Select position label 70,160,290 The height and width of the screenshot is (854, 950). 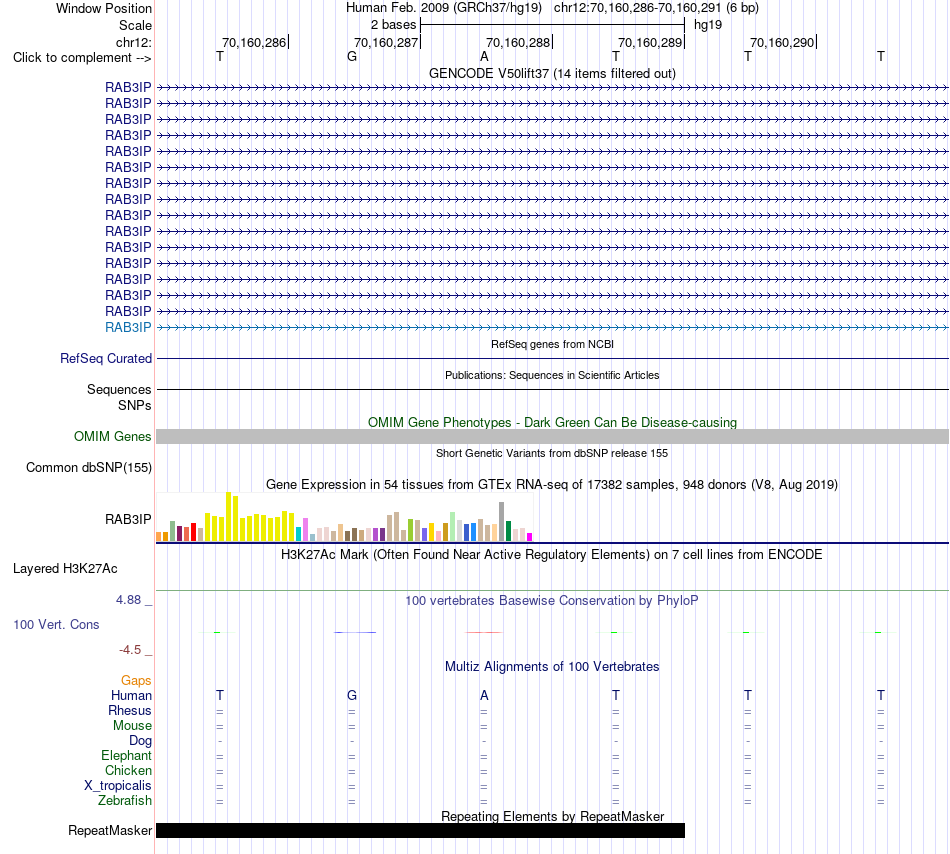click(782, 42)
